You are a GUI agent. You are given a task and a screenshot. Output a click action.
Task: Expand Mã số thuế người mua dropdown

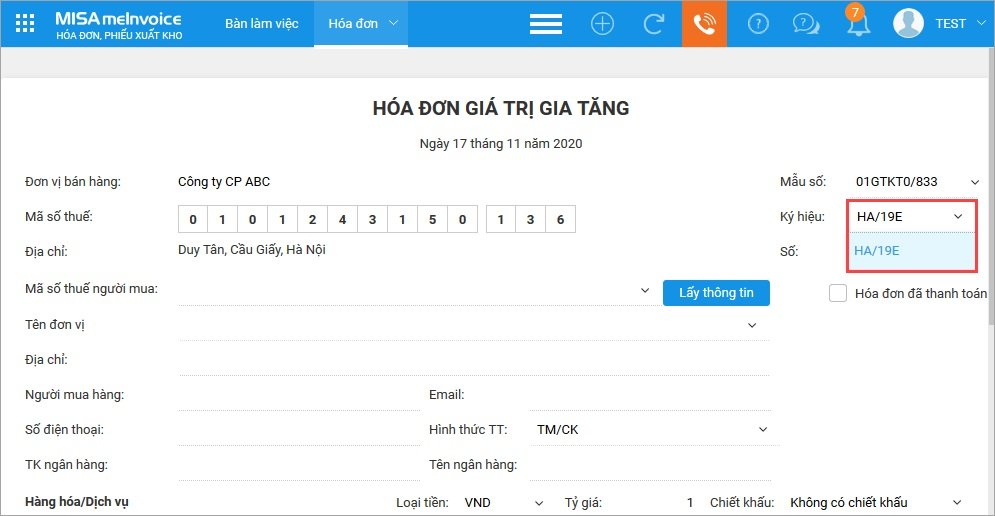pos(645,290)
